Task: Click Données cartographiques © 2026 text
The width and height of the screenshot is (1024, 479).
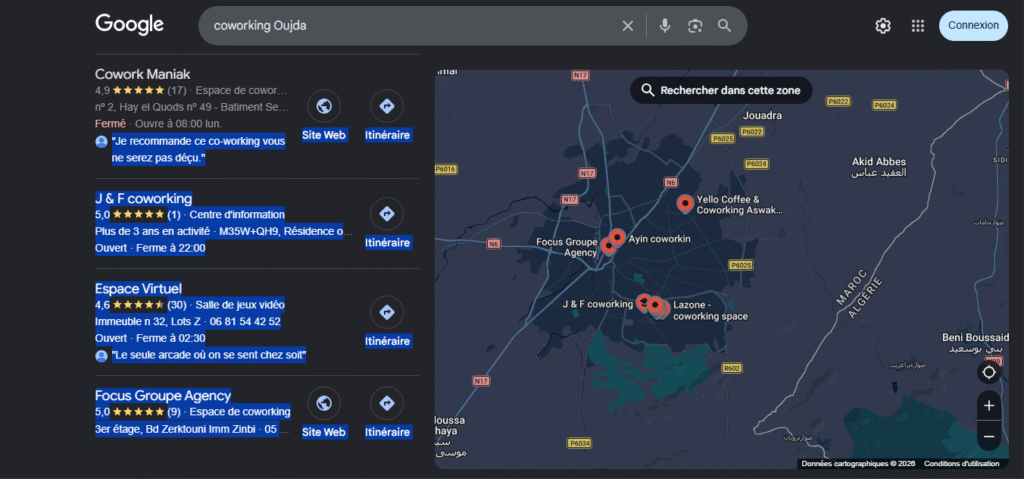Action: click(858, 464)
